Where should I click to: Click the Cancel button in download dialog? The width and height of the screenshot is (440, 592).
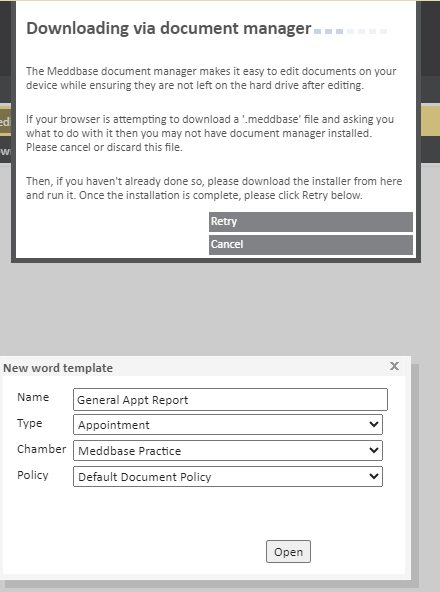[310, 245]
